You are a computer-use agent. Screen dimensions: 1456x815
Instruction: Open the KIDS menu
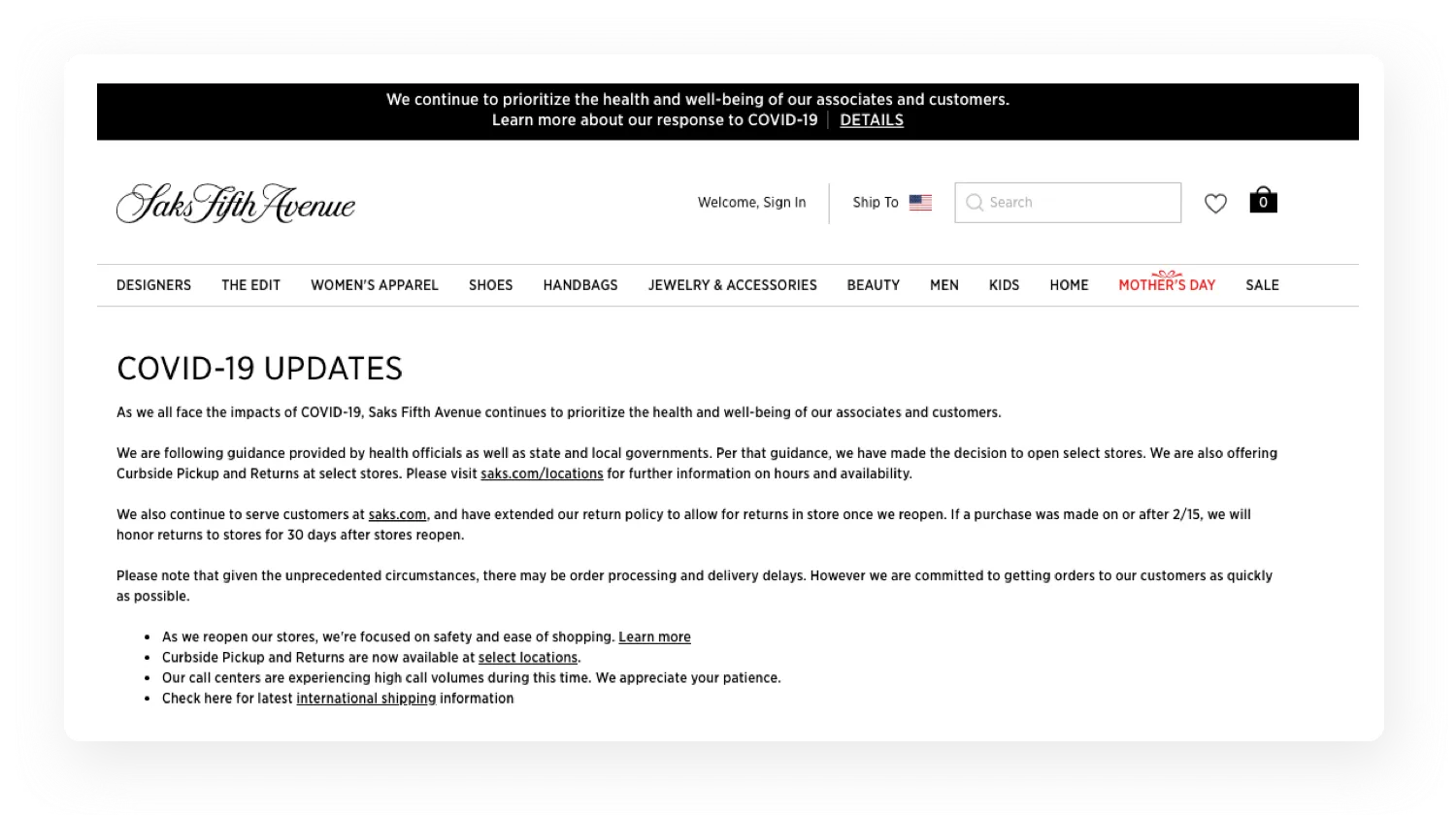point(1004,285)
